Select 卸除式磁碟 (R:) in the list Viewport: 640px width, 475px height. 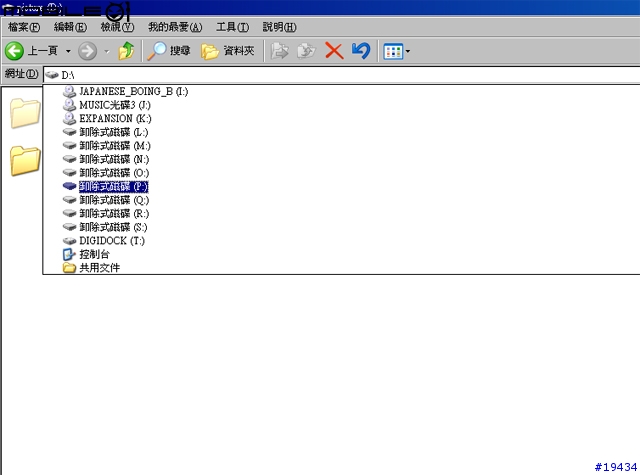114,213
